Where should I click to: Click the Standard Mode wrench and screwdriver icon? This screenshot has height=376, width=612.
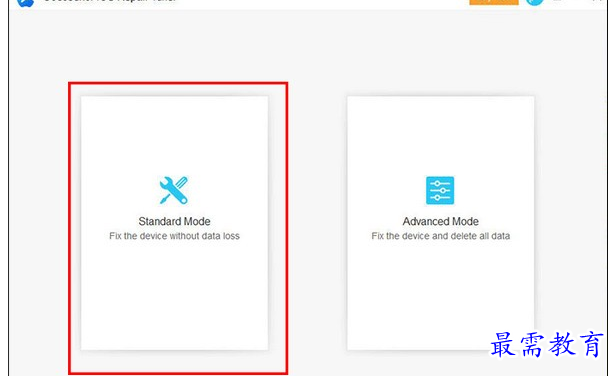pos(174,190)
